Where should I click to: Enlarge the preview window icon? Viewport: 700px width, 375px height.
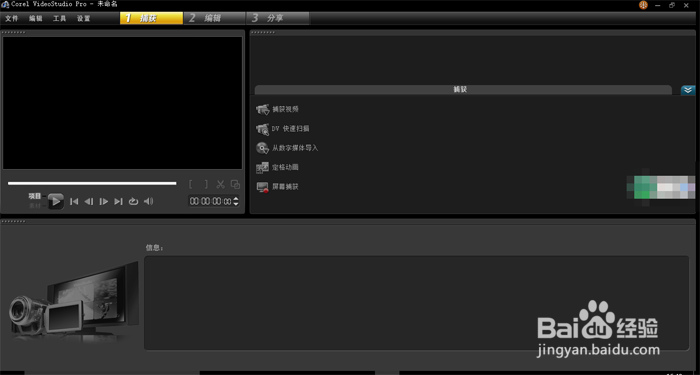pyautogui.click(x=235, y=184)
